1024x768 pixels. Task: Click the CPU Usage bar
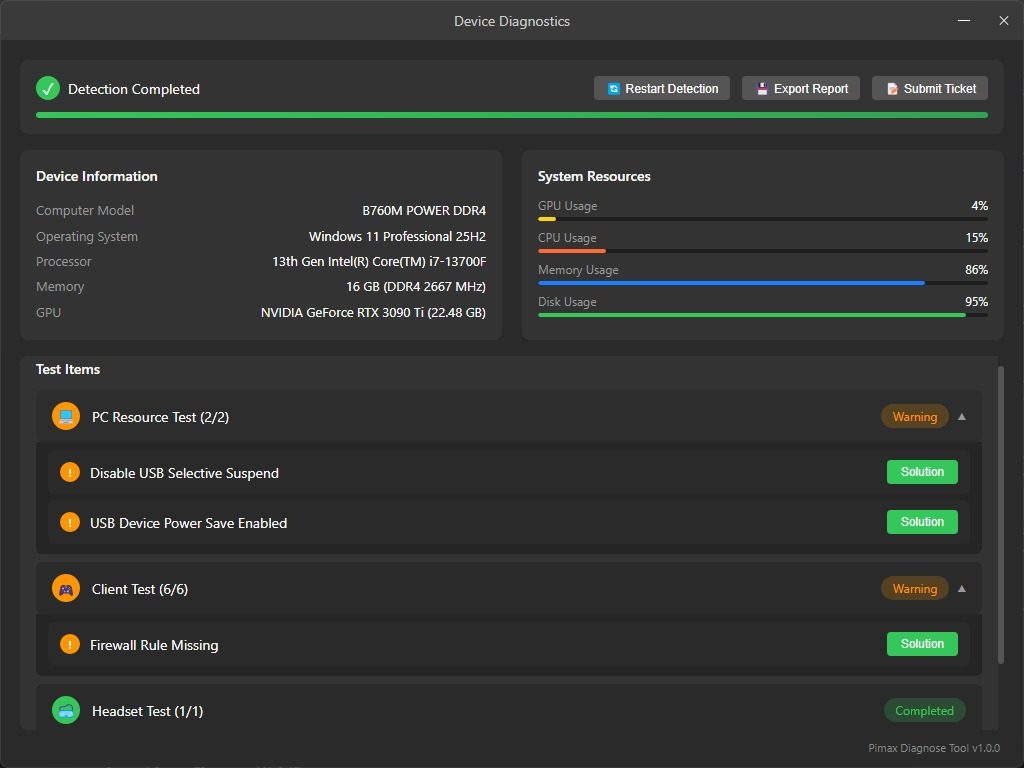[x=762, y=251]
